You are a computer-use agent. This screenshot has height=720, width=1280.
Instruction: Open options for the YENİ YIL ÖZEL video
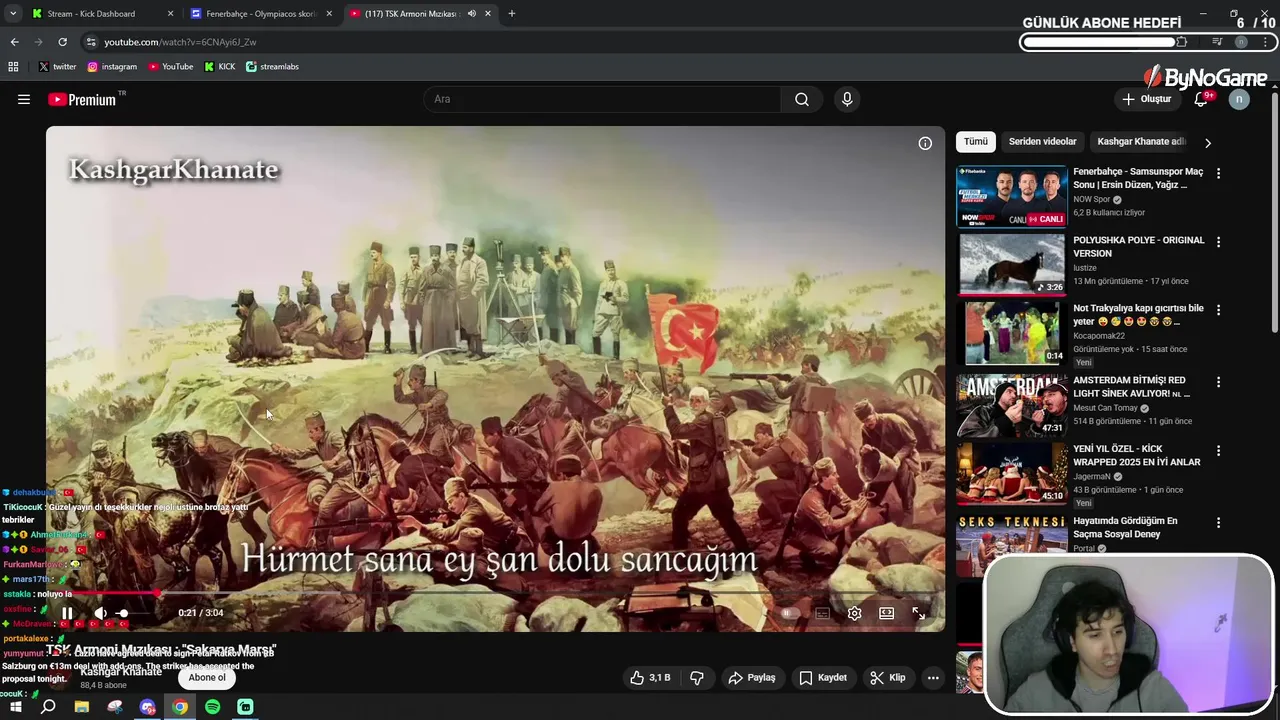tap(1218, 451)
